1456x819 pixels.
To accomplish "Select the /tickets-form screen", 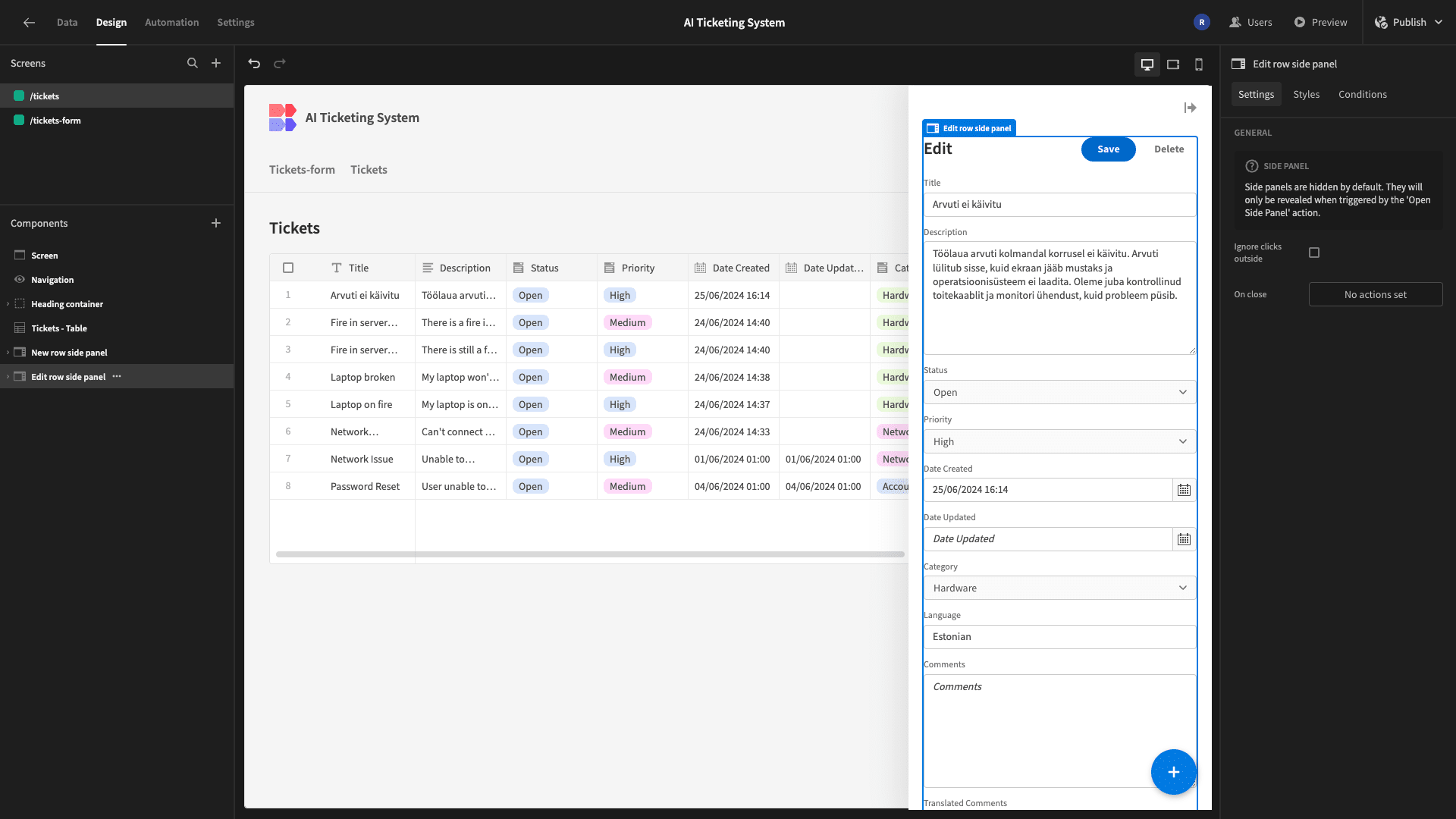I will (x=117, y=121).
